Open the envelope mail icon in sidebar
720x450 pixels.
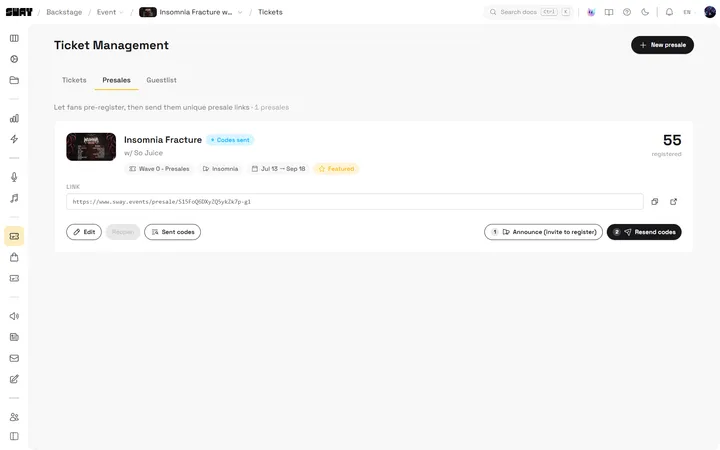tap(14, 358)
